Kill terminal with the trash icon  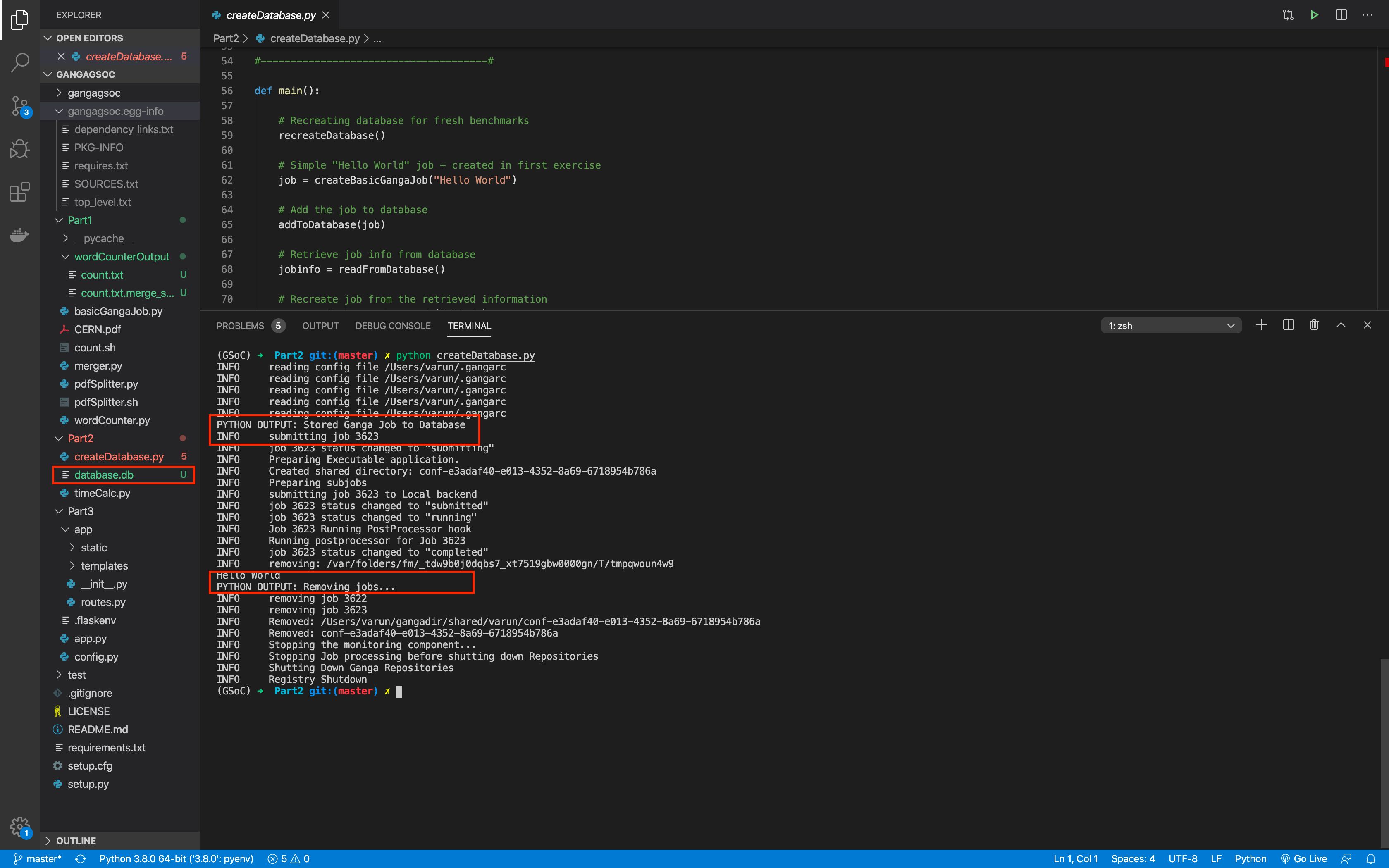click(x=1314, y=325)
